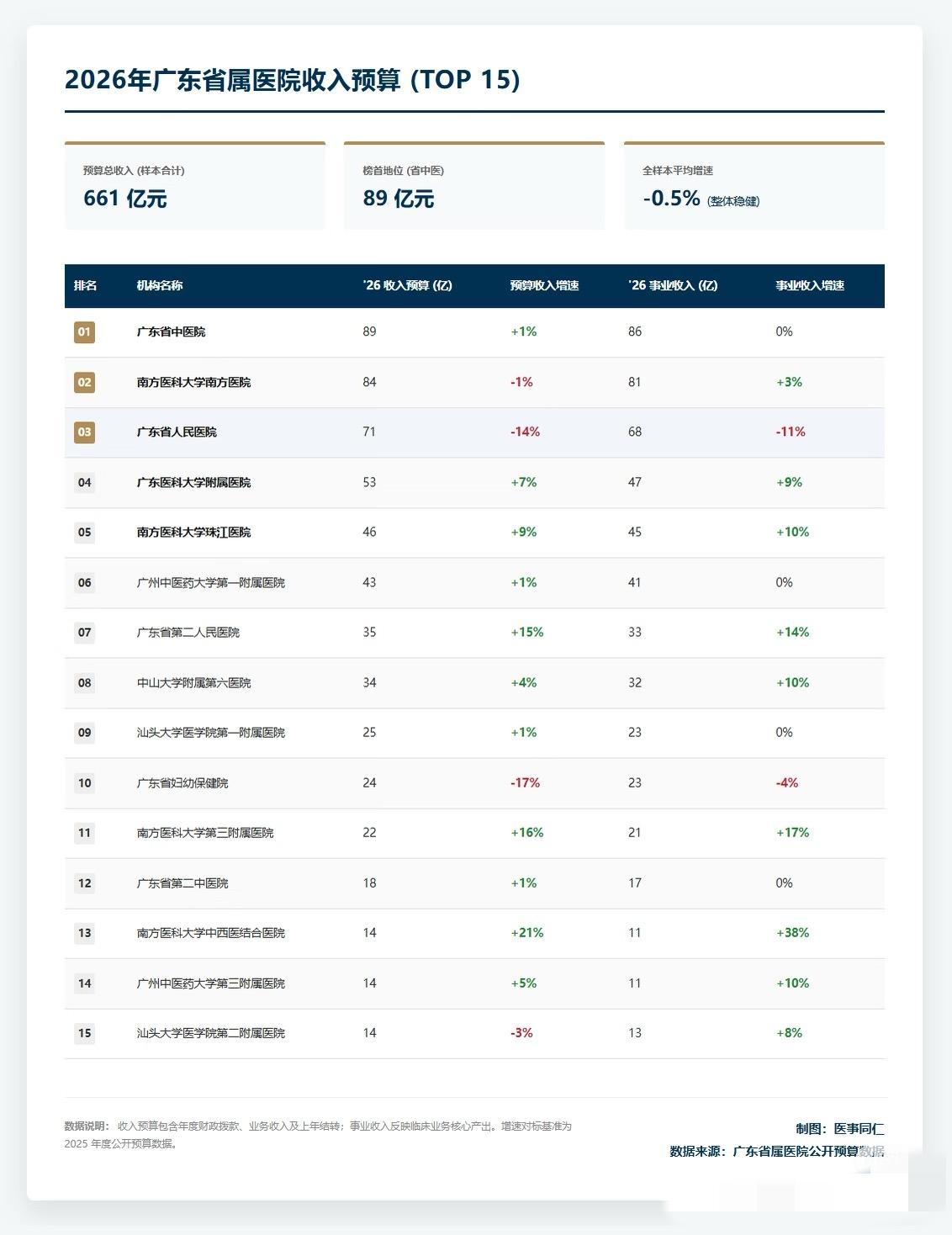Click the -11% operating income growth value
Screen dimensions: 952x1235
click(791, 432)
